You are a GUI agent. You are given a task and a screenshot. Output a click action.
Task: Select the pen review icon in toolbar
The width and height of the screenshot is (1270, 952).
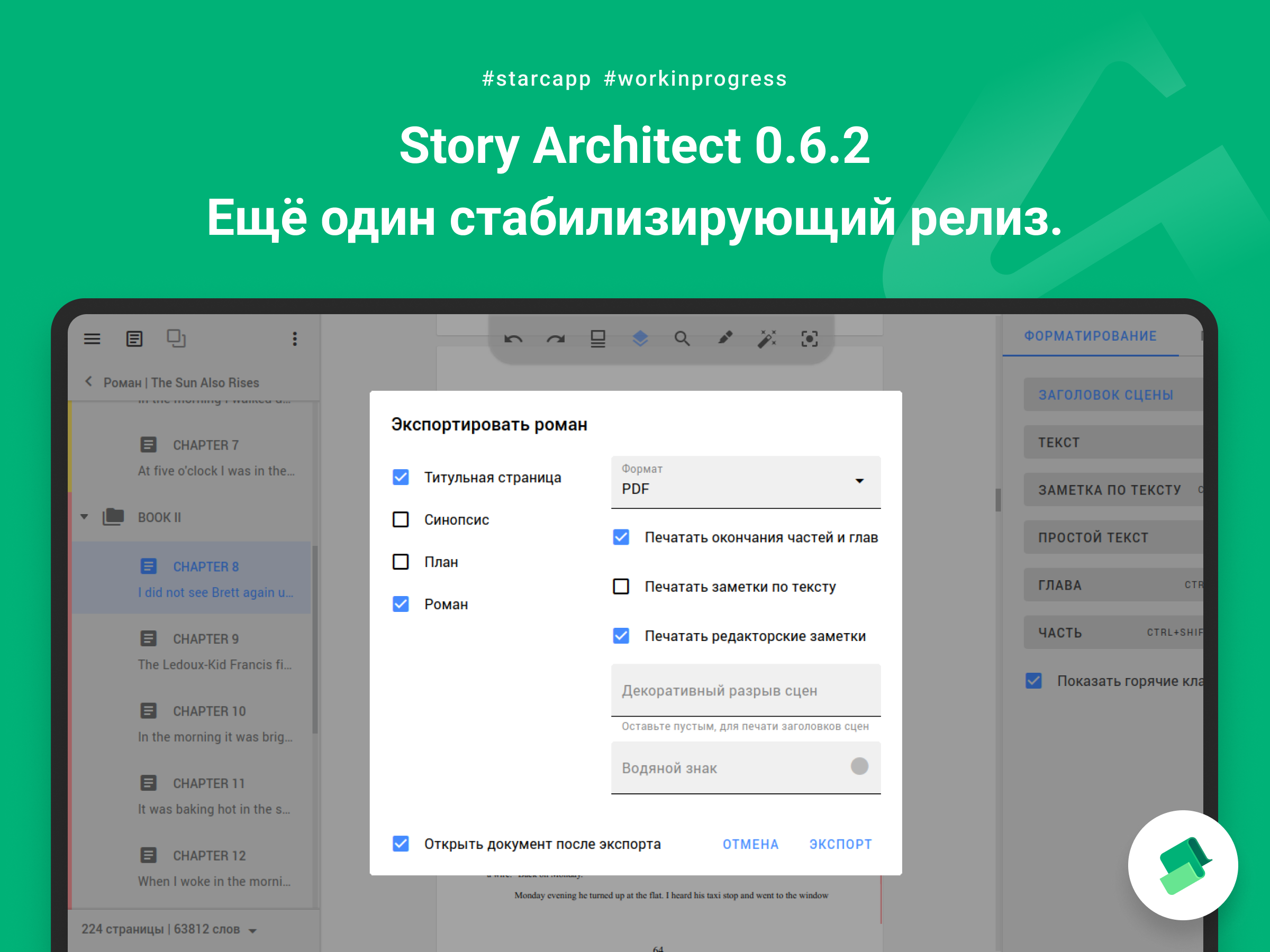click(725, 338)
